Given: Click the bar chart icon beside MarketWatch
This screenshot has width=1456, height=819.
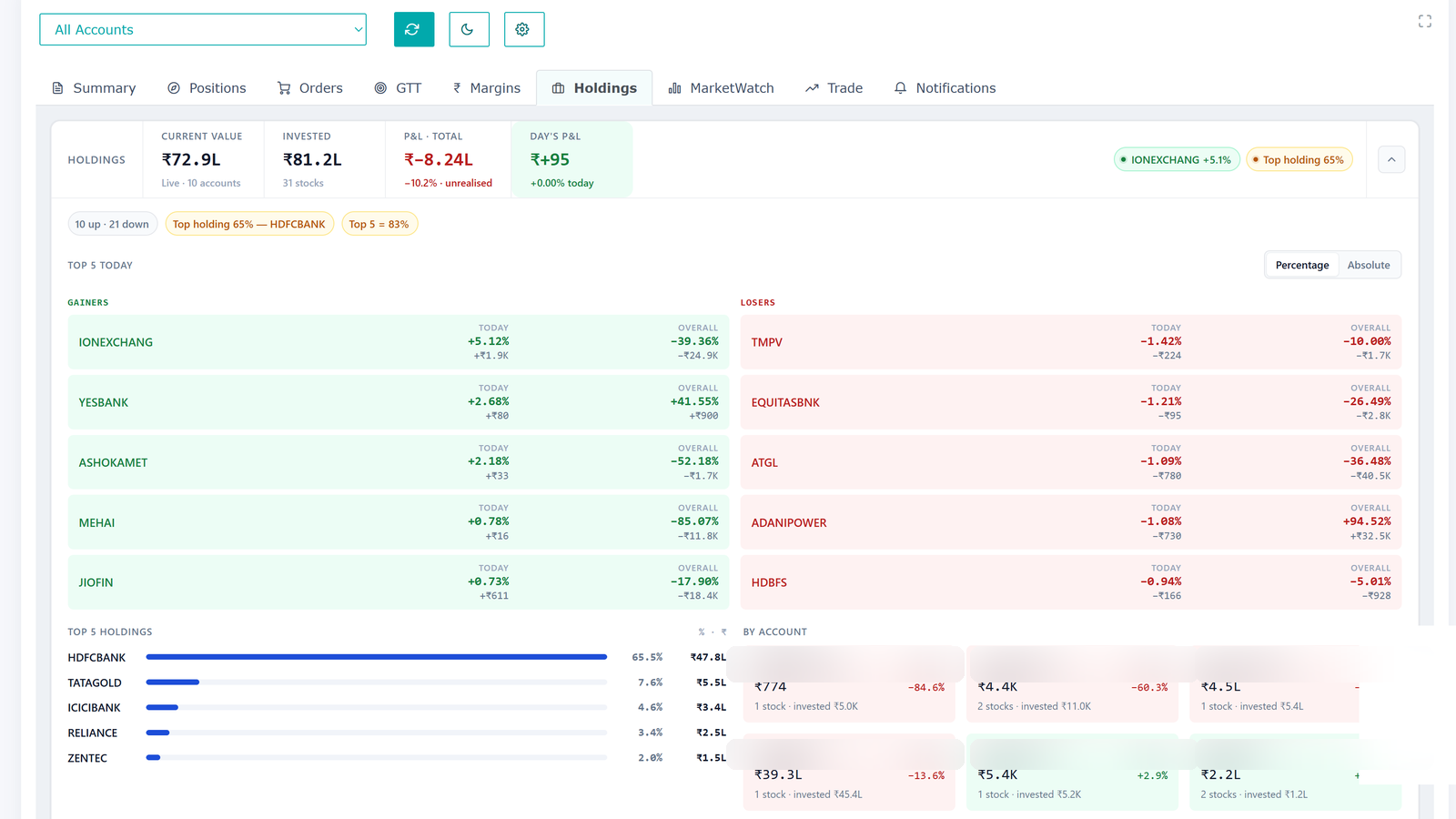Looking at the screenshot, I should point(674,88).
